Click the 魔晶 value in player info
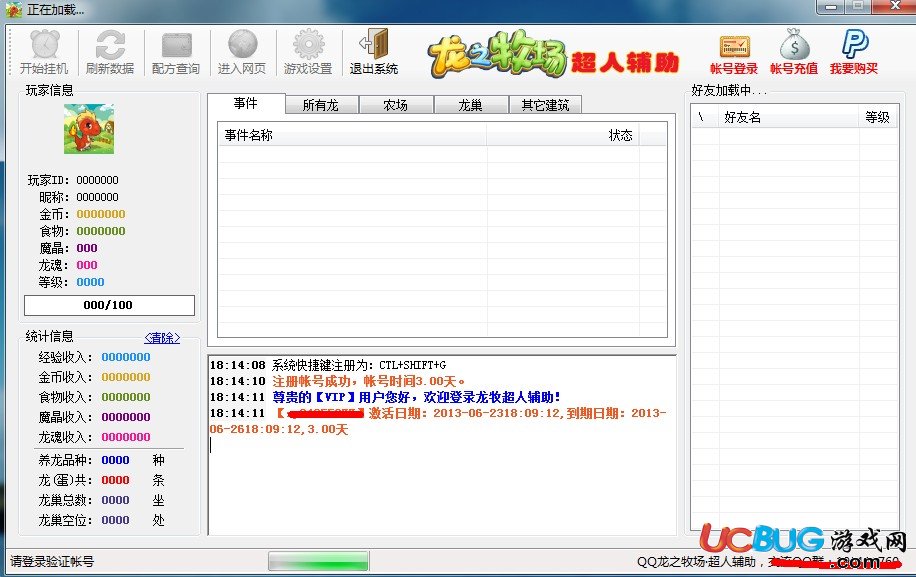Image resolution: width=916 pixels, height=577 pixels. click(x=87, y=248)
